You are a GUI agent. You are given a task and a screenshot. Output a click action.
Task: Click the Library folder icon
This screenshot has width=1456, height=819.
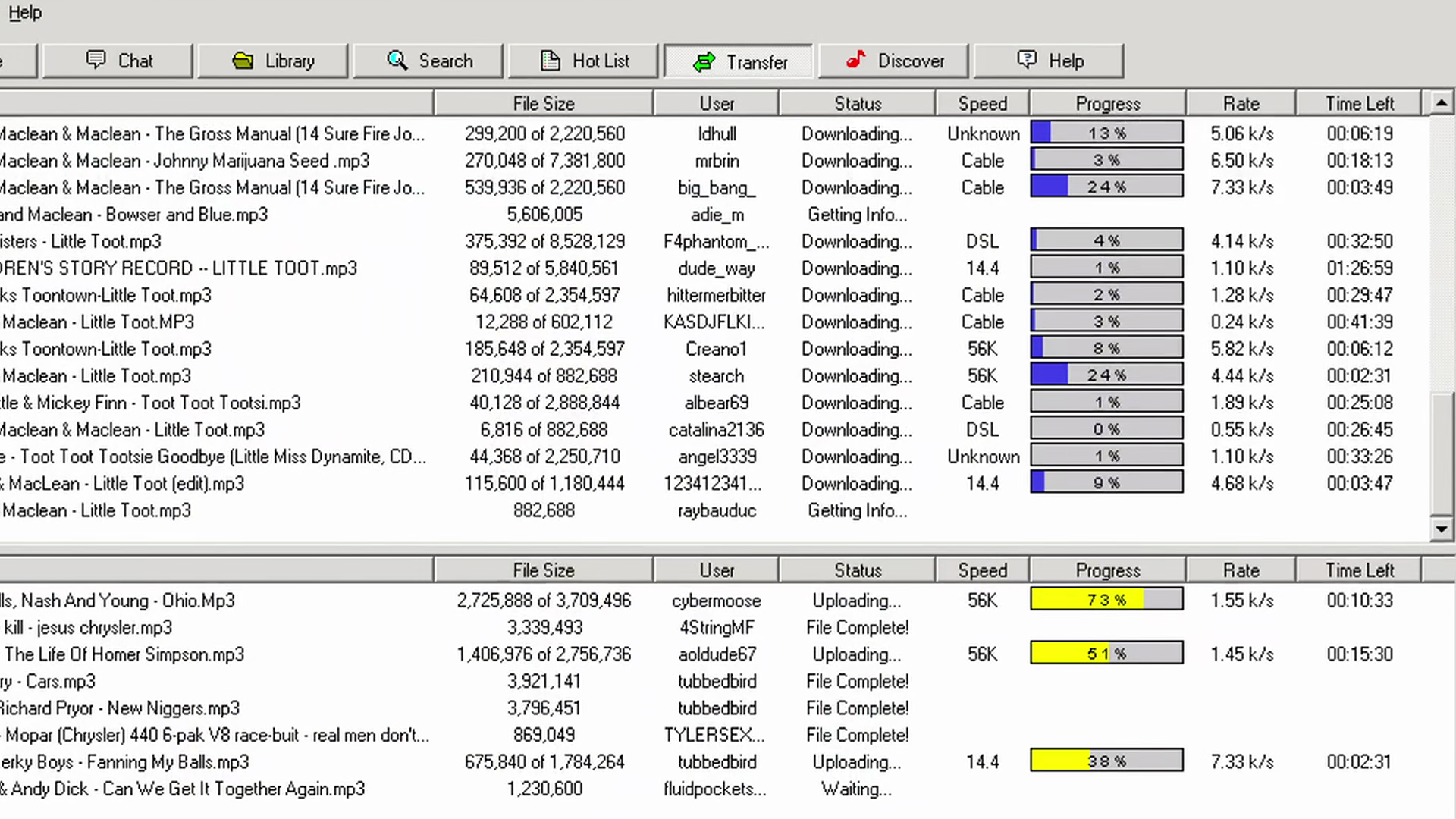click(x=243, y=61)
